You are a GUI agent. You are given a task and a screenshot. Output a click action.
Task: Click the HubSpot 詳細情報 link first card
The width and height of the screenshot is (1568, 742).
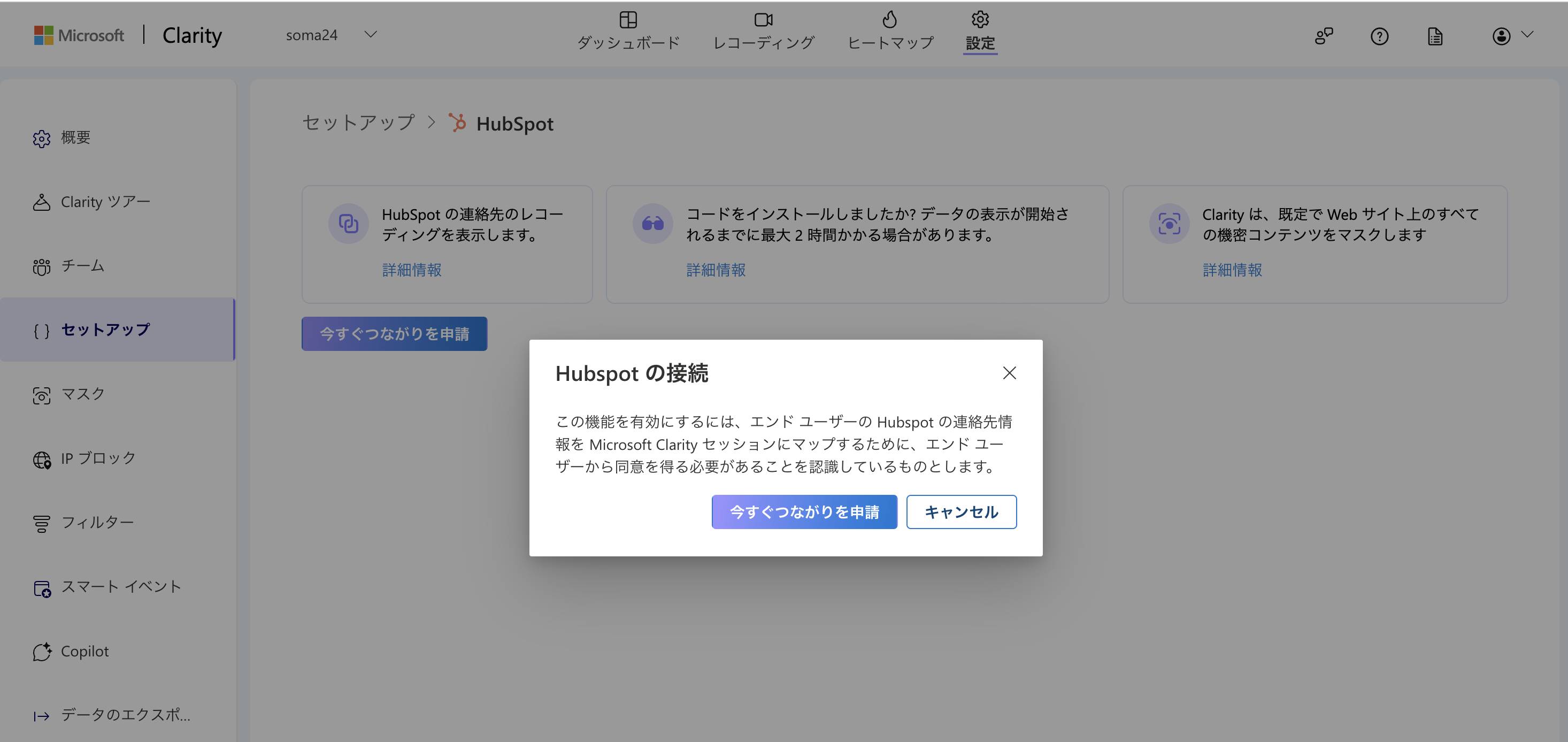[x=412, y=268]
